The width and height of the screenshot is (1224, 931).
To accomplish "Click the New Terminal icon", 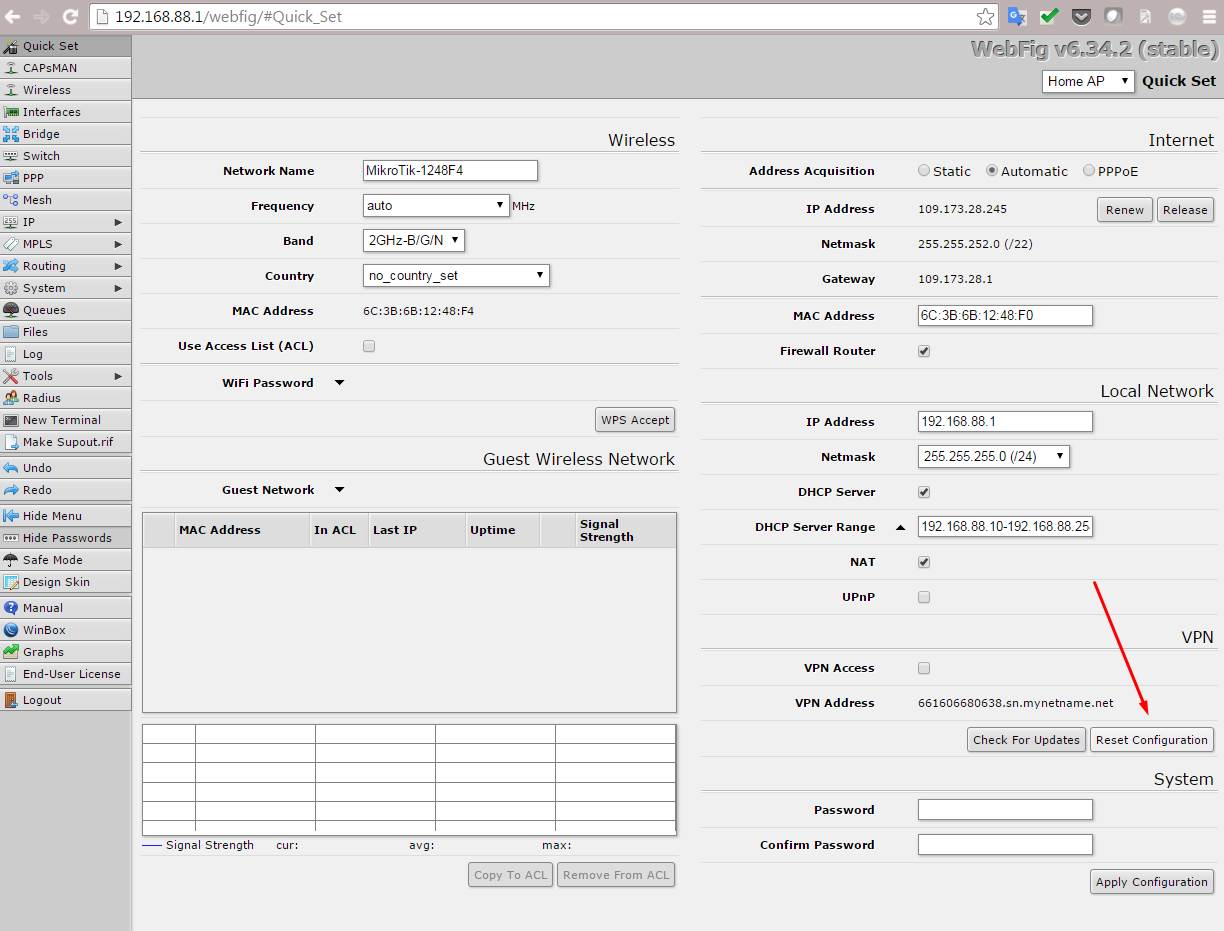I will click(x=11, y=420).
